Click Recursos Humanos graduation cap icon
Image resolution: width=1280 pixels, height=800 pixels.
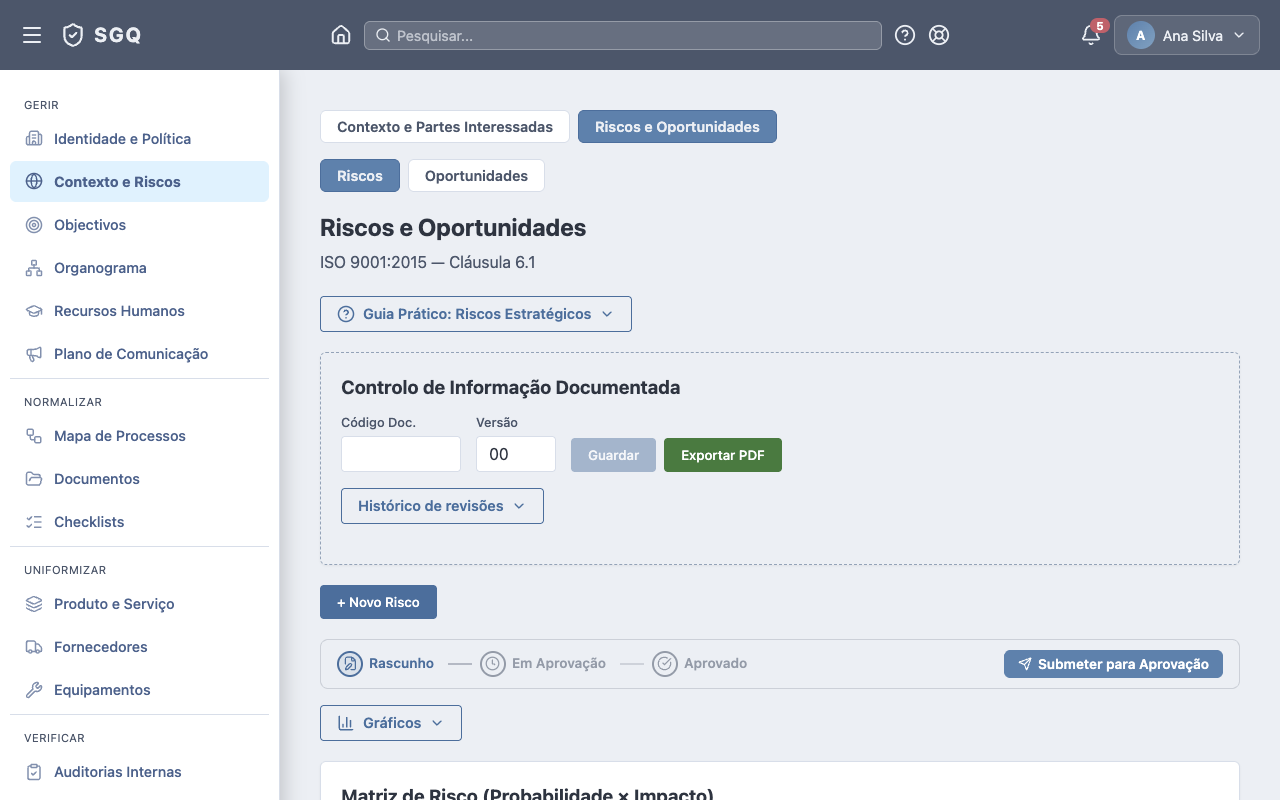coord(34,311)
